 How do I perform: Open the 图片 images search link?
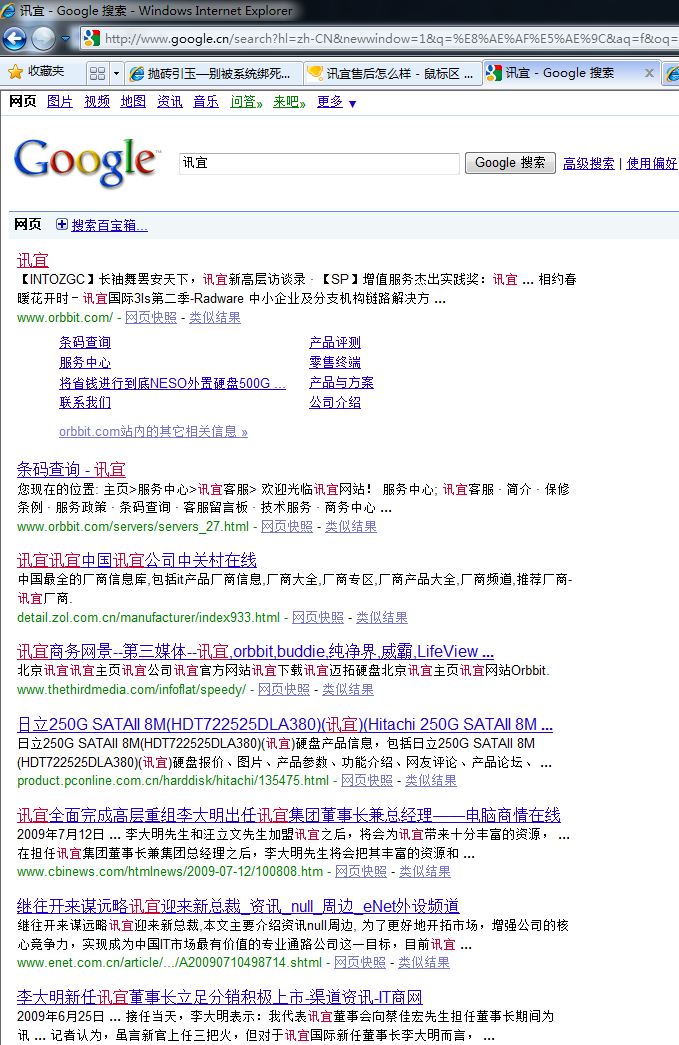tap(59, 101)
